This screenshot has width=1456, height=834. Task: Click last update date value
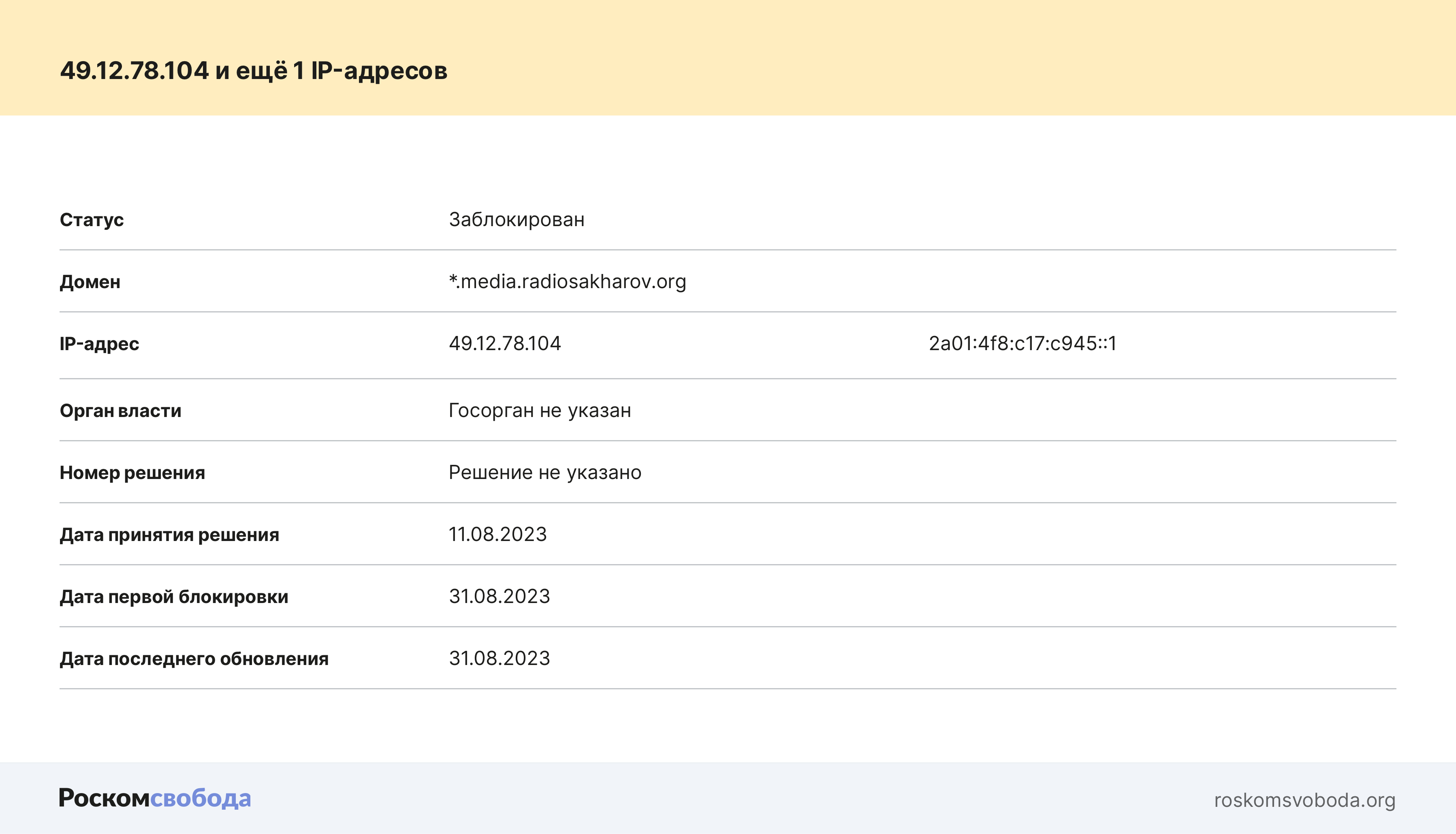[x=499, y=658]
